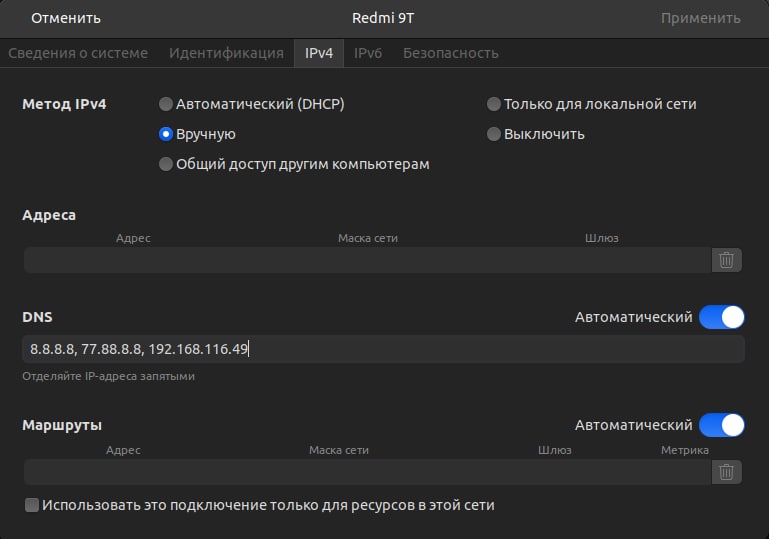Select Automatic (DHCP) IPv4 method
This screenshot has height=539, width=769.
point(166,104)
